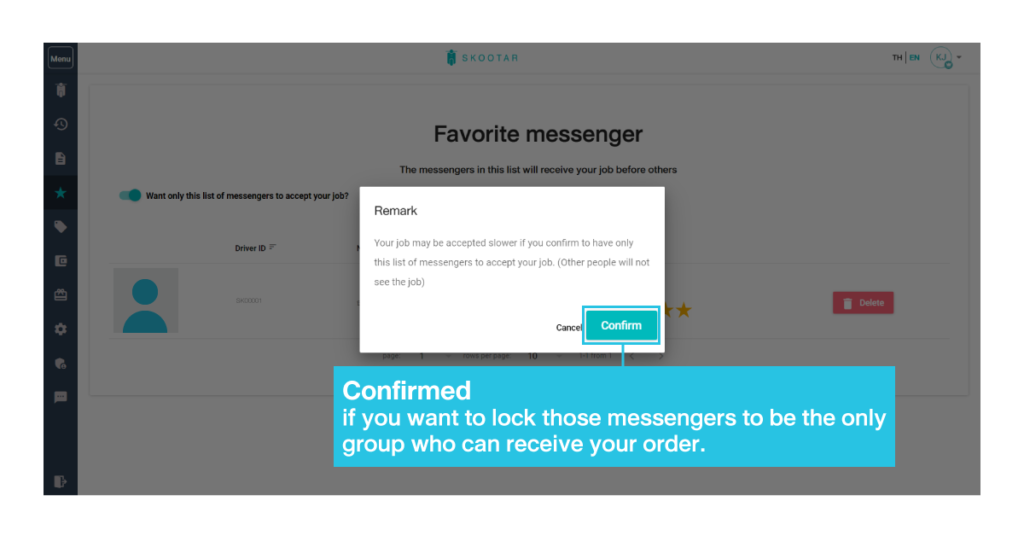Open the gift box icon in sidebar
1024x536 pixels.
pos(61,295)
